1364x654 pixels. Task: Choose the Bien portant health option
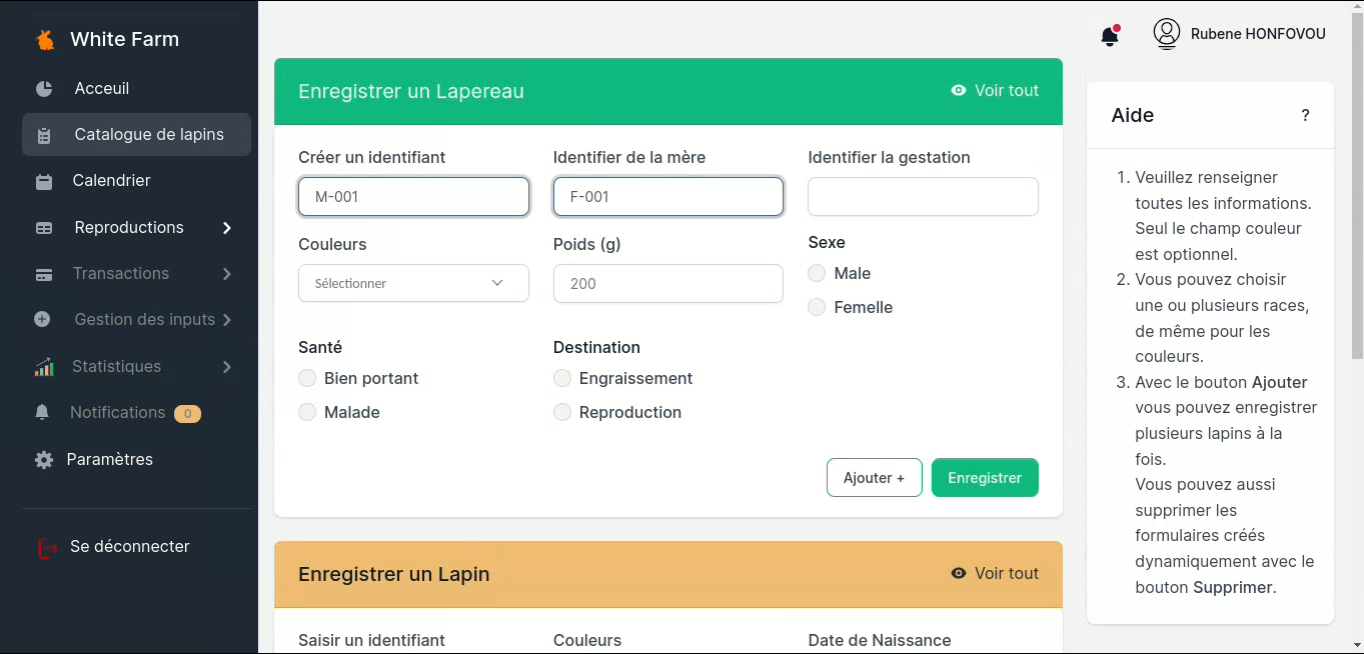click(307, 379)
